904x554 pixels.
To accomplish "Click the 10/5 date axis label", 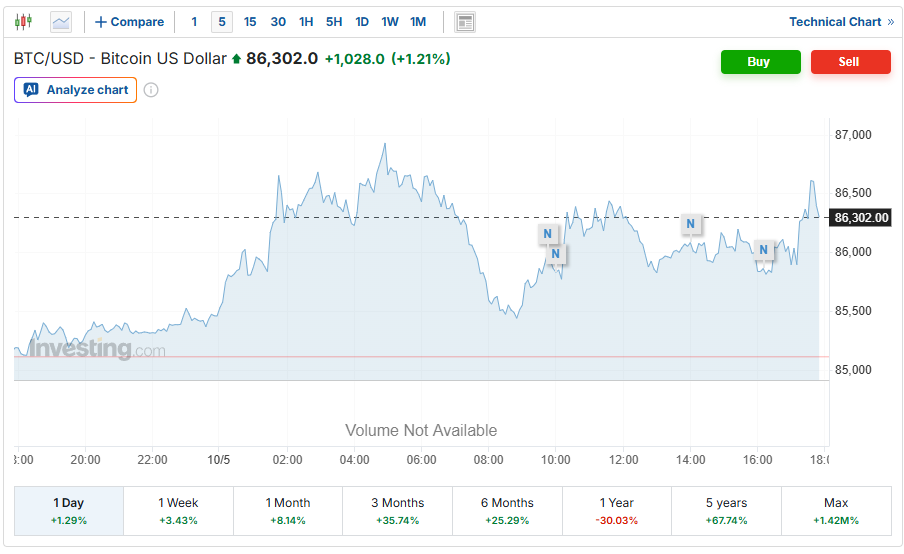I will click(x=219, y=460).
